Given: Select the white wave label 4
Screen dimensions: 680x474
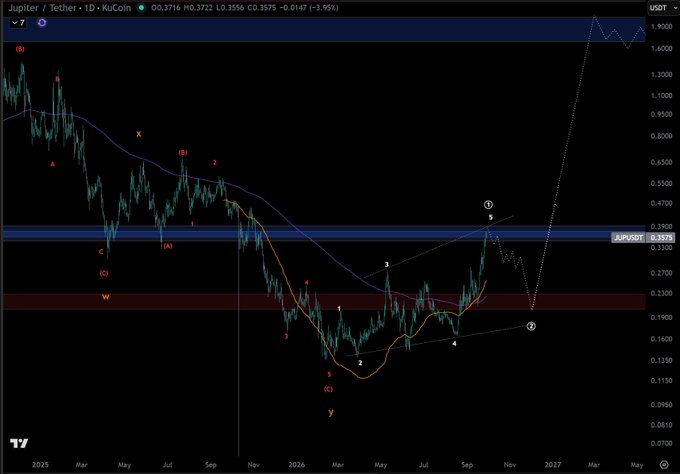Looking at the screenshot, I should pos(454,343).
